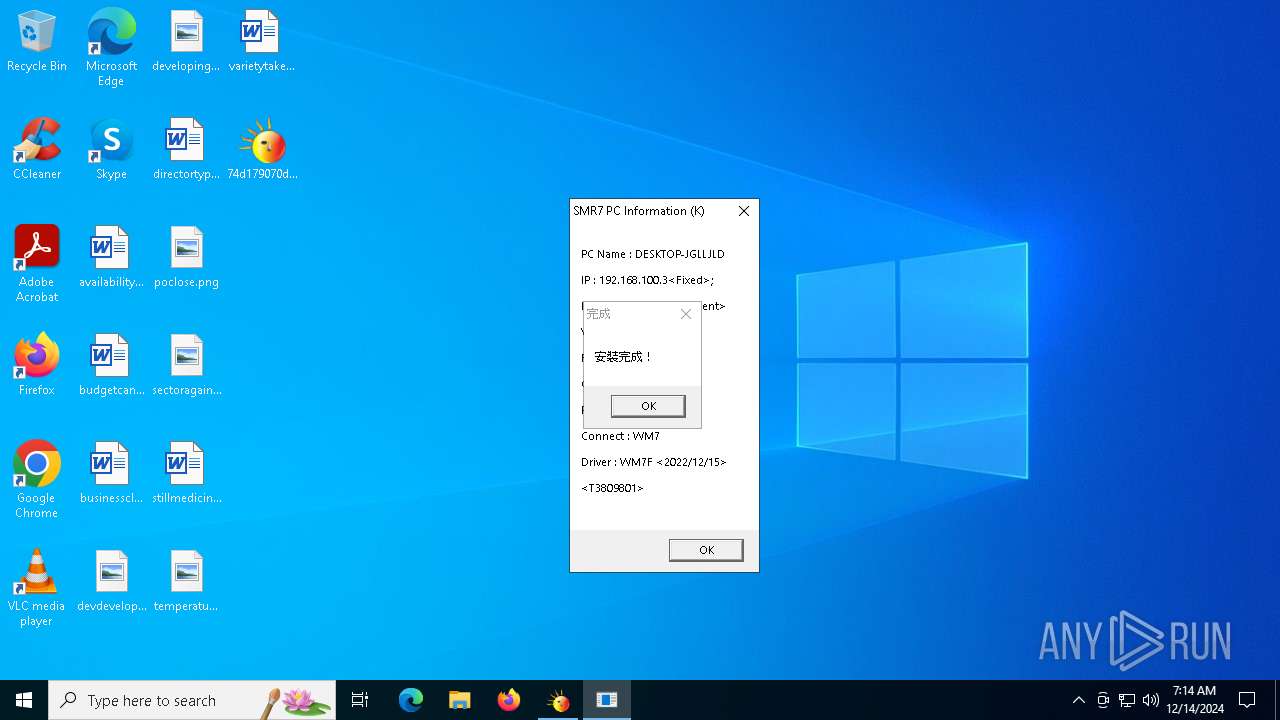This screenshot has width=1280, height=720.
Task: Open Google Chrome desktop shortcut
Action: [x=37, y=480]
